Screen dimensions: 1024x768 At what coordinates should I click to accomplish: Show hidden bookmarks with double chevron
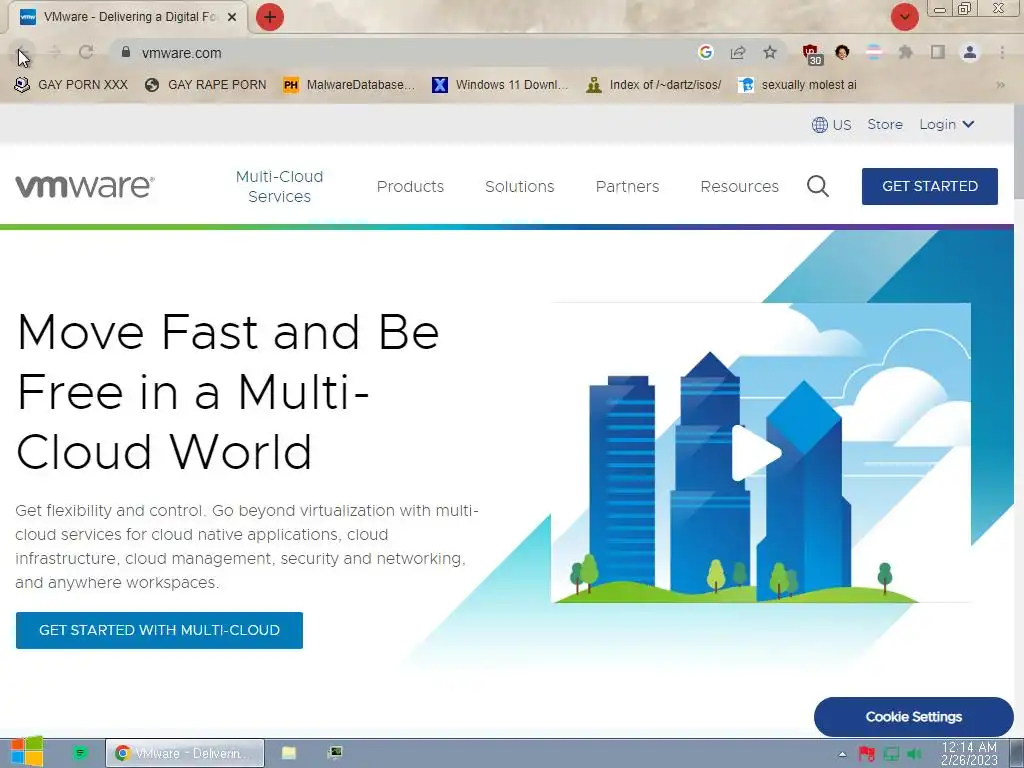click(x=1000, y=85)
